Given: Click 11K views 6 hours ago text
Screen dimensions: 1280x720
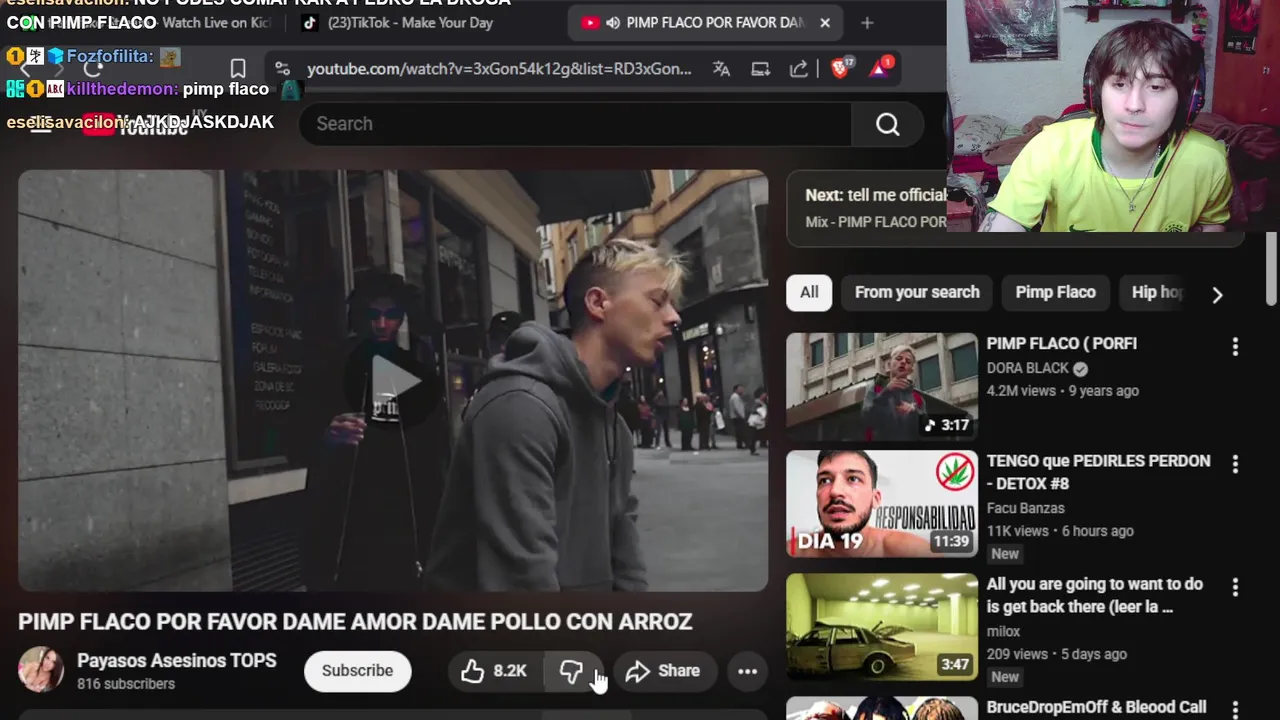Looking at the screenshot, I should (x=1060, y=531).
